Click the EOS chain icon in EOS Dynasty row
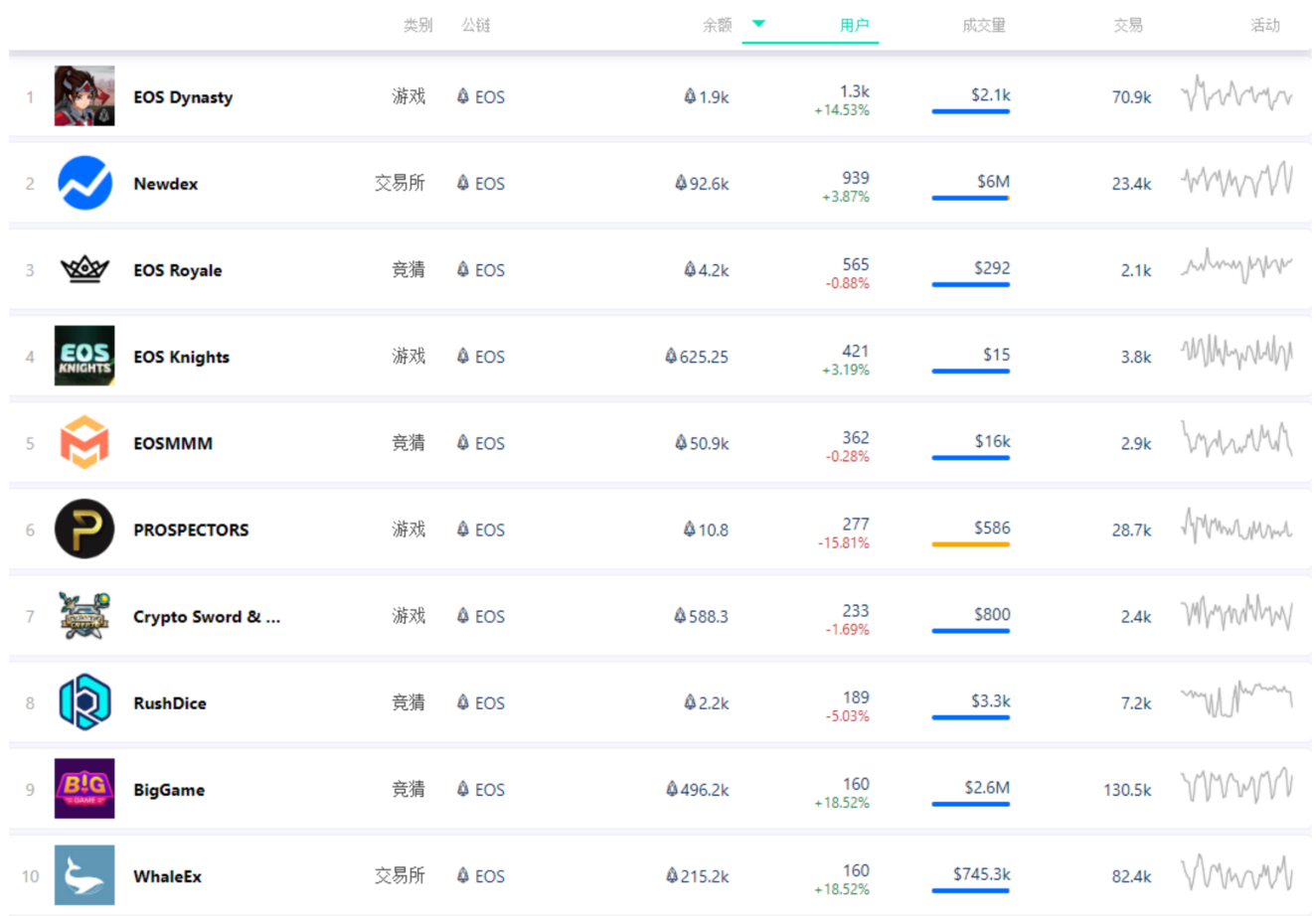Viewport: 1316px width, 916px height. tap(462, 96)
